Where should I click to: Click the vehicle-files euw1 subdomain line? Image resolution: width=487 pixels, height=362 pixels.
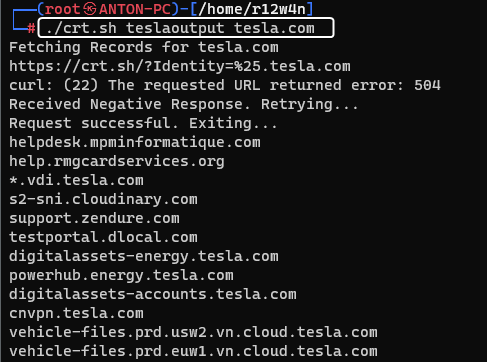[x=193, y=351]
